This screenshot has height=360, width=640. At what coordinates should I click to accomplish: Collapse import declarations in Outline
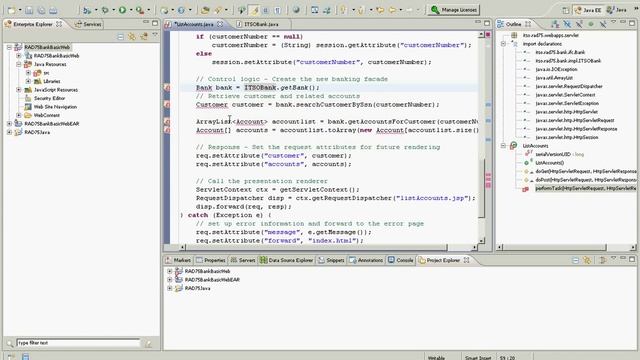pyautogui.click(x=503, y=44)
